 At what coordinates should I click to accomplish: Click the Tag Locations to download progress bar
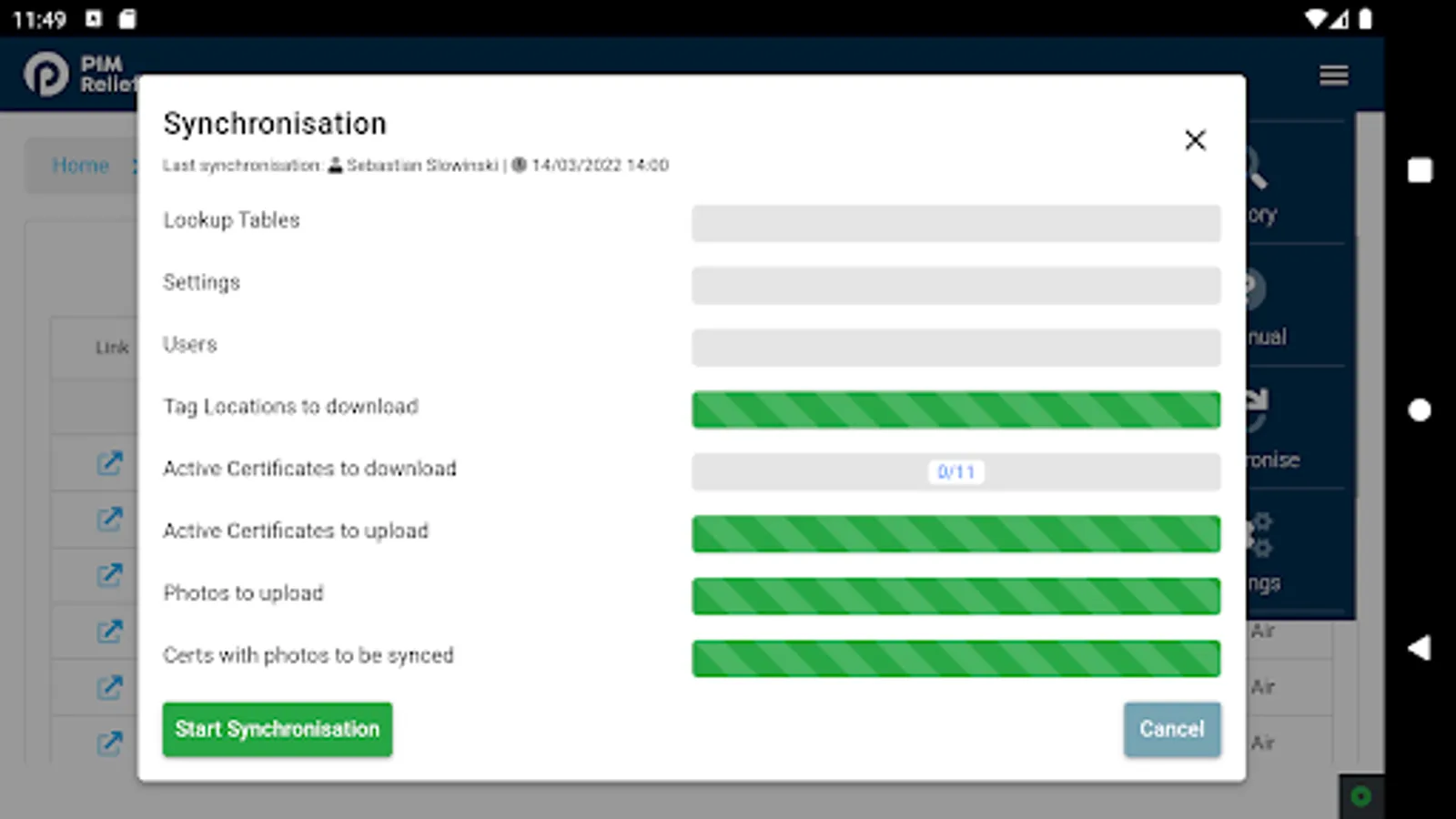(x=955, y=409)
